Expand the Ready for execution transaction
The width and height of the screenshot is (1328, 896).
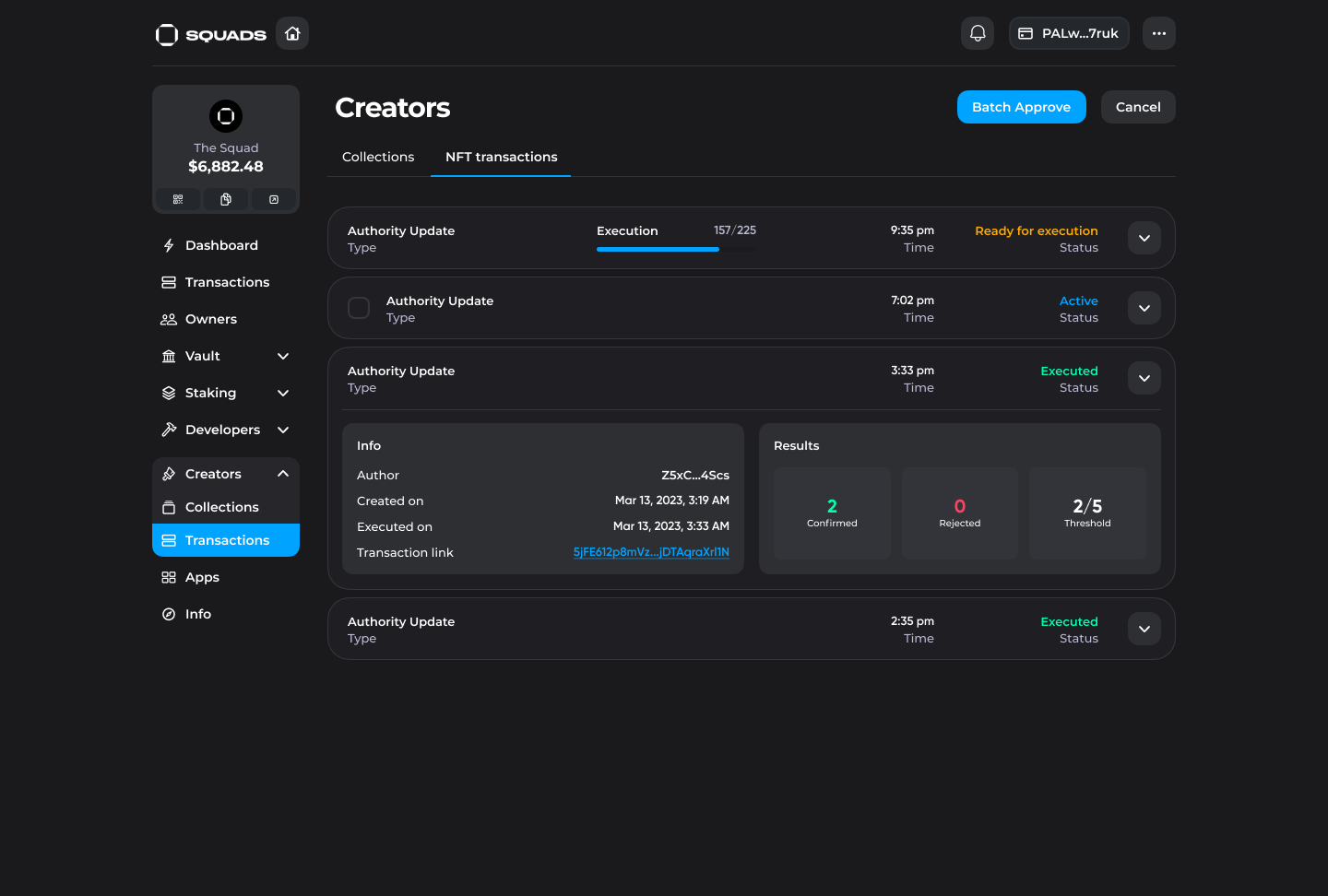[1144, 238]
